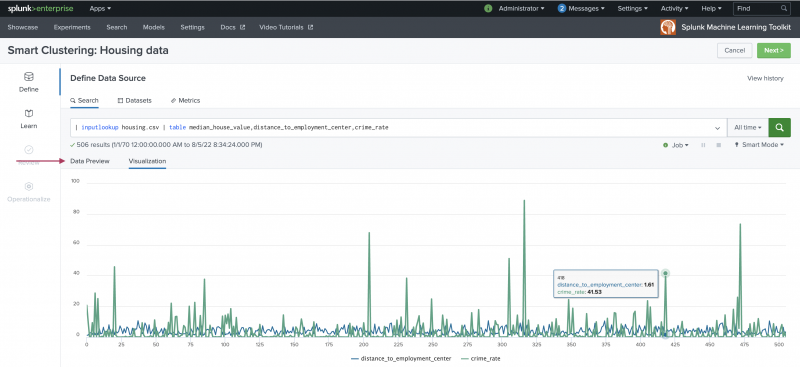Click the green Next button

coord(774,51)
